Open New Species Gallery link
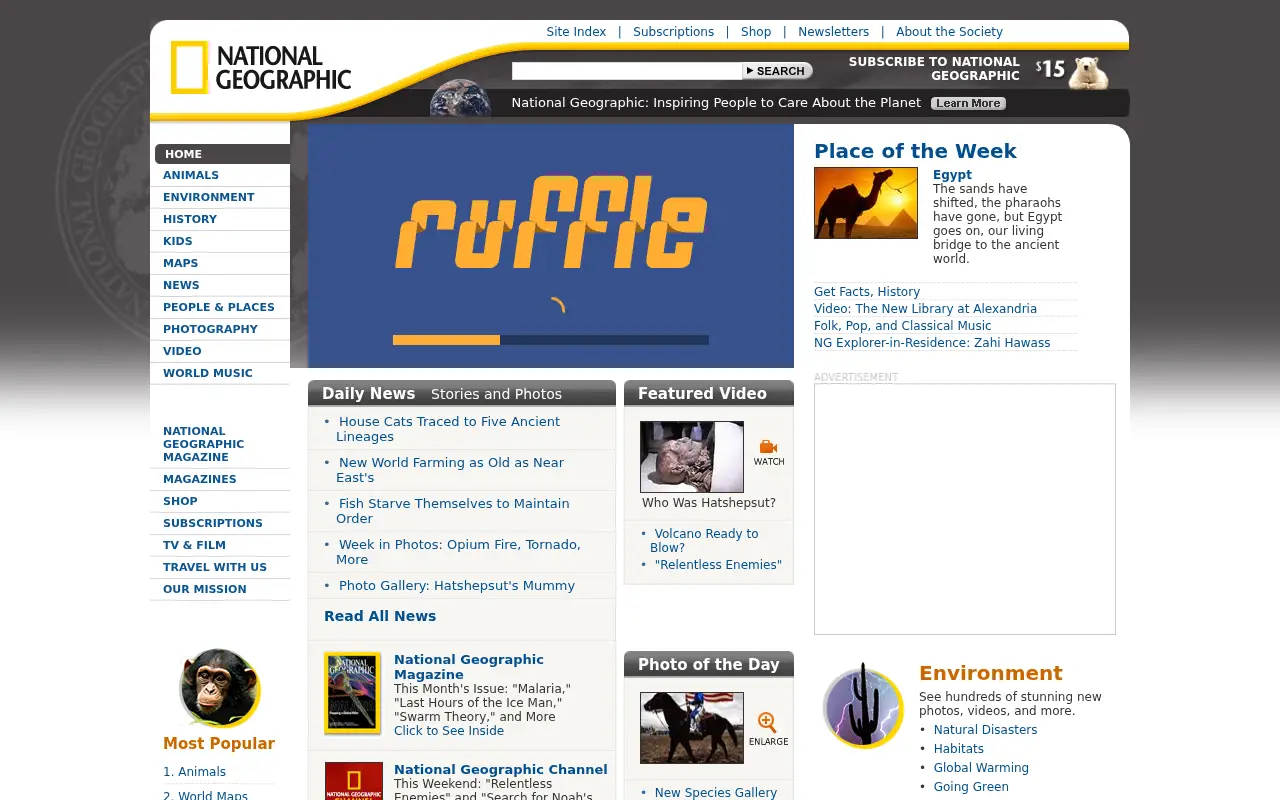 click(716, 793)
